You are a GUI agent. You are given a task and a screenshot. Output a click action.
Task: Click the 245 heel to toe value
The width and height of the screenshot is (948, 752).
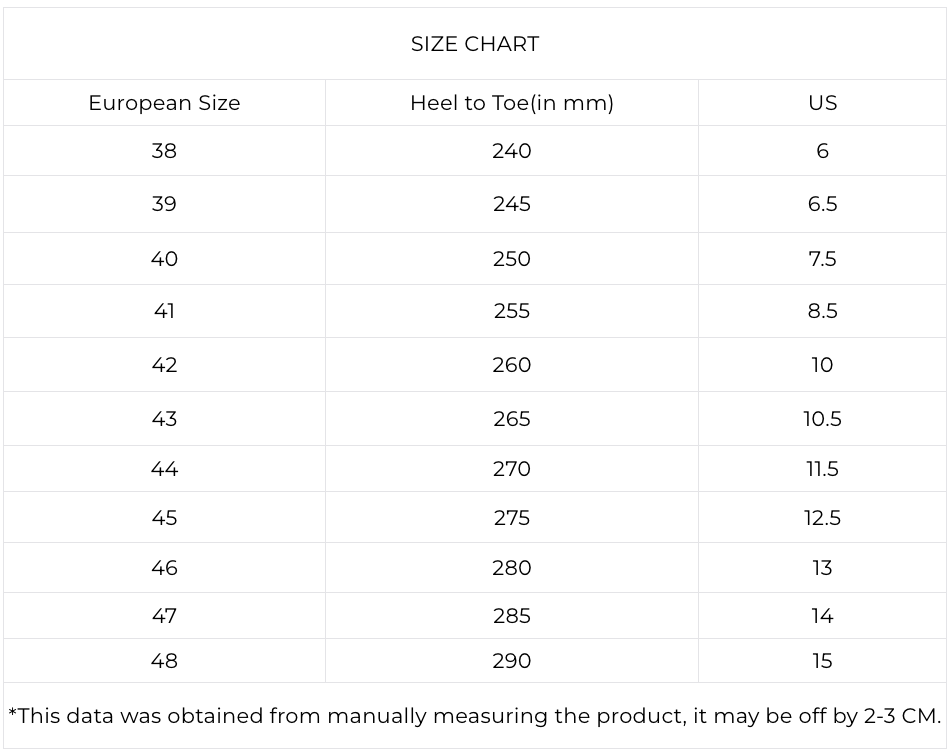tap(511, 204)
